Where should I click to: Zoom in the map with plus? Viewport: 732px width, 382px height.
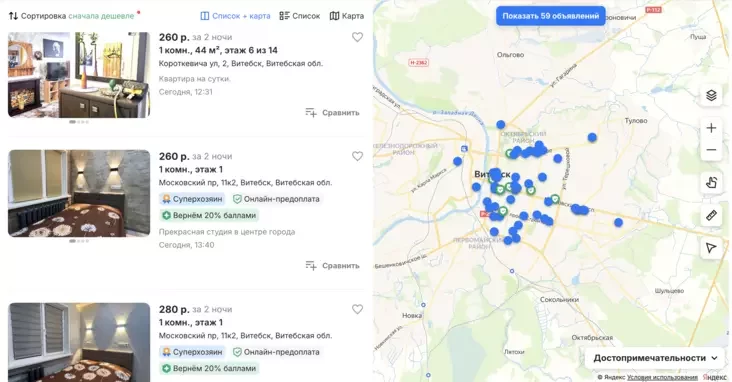(x=711, y=128)
